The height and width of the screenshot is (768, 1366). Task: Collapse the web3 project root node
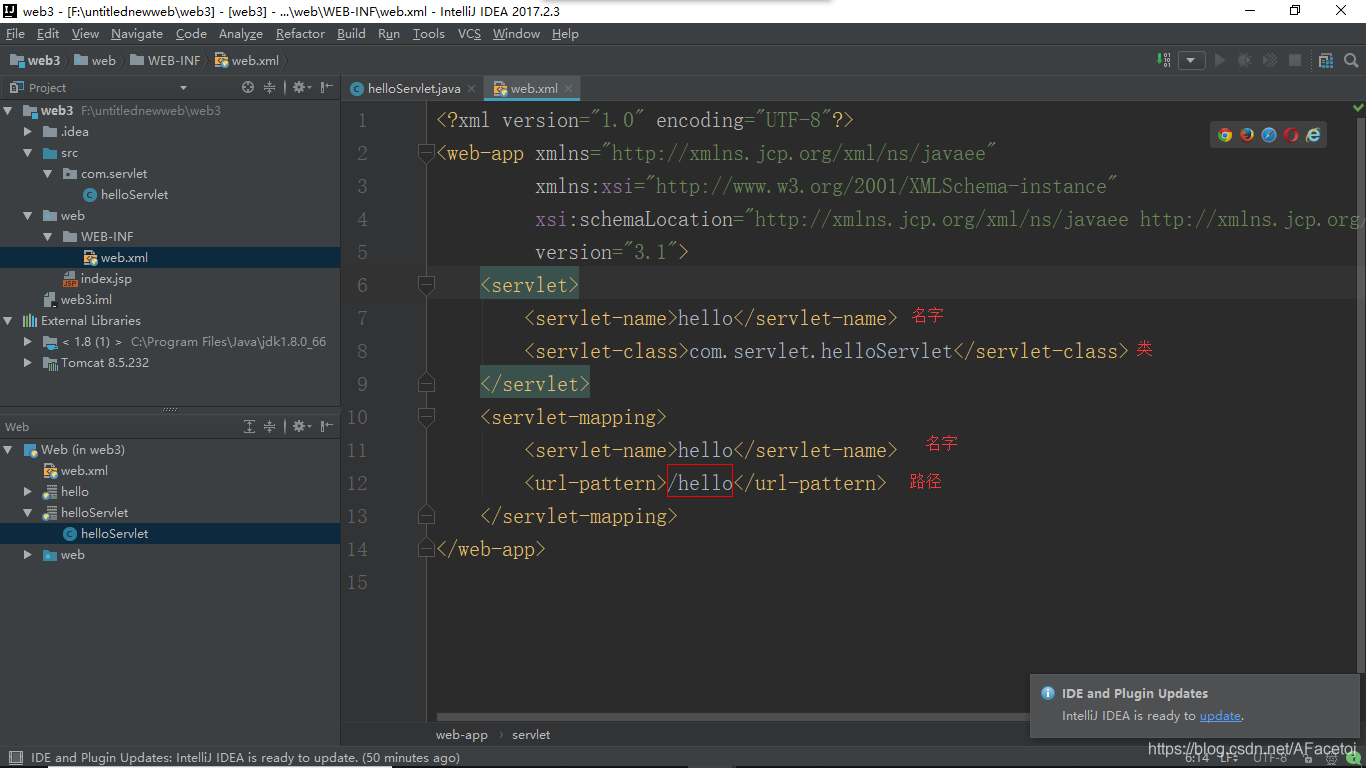[9, 111]
